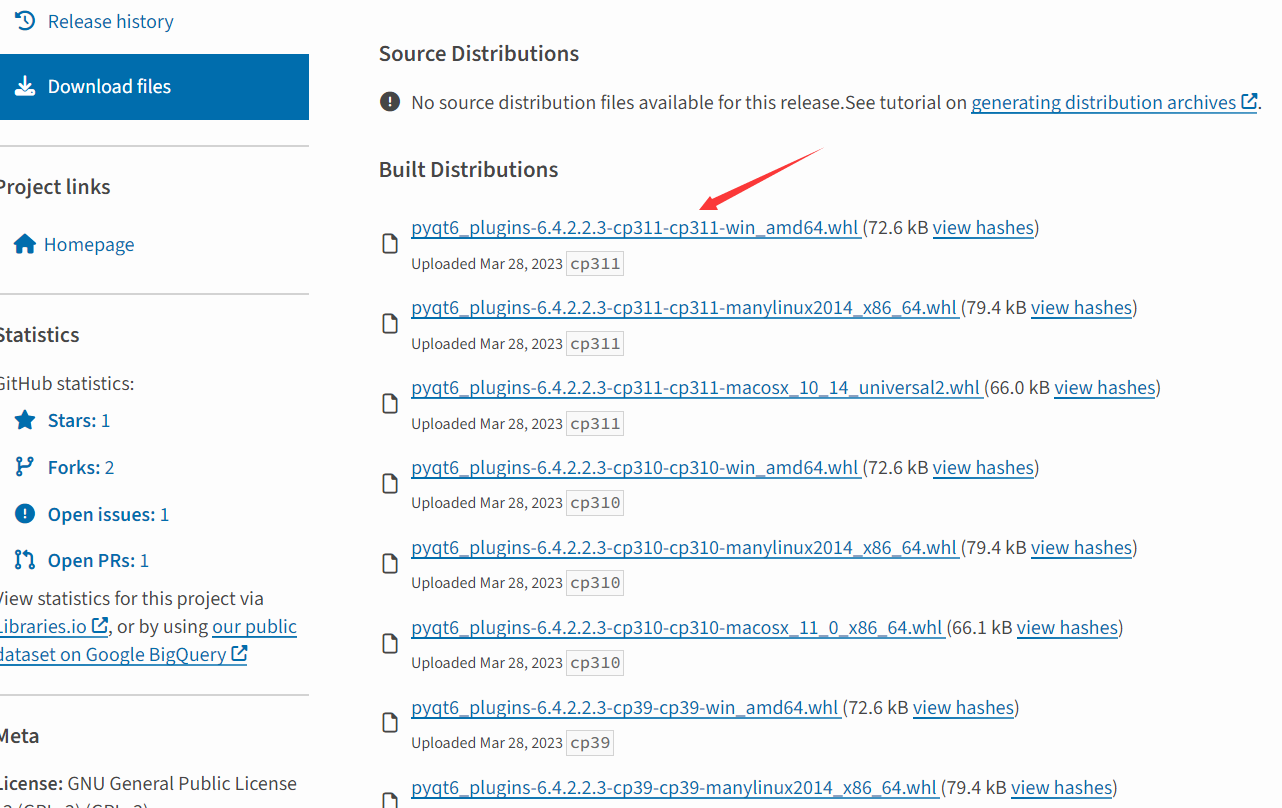Image resolution: width=1282 pixels, height=808 pixels.
Task: Click the Homepage house icon
Action: 25,245
